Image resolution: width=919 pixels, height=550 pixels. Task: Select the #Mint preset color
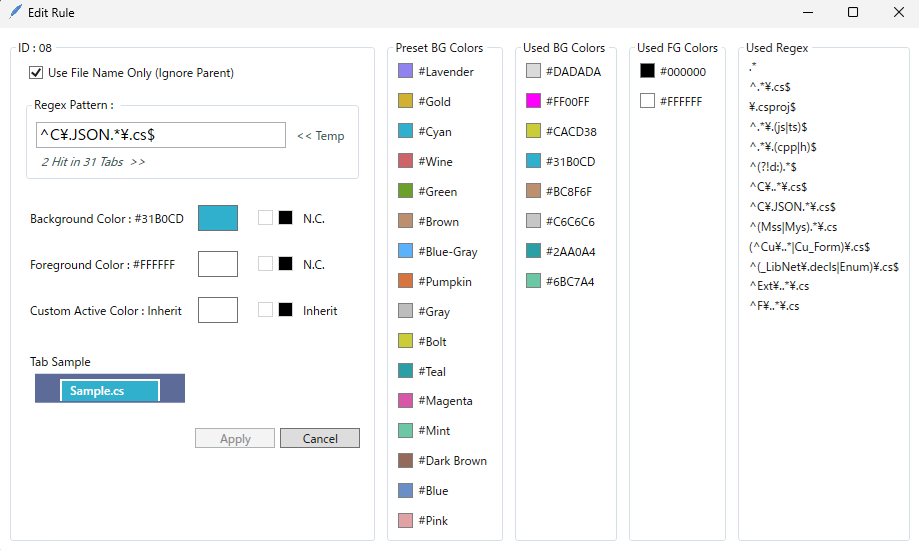click(x=424, y=430)
